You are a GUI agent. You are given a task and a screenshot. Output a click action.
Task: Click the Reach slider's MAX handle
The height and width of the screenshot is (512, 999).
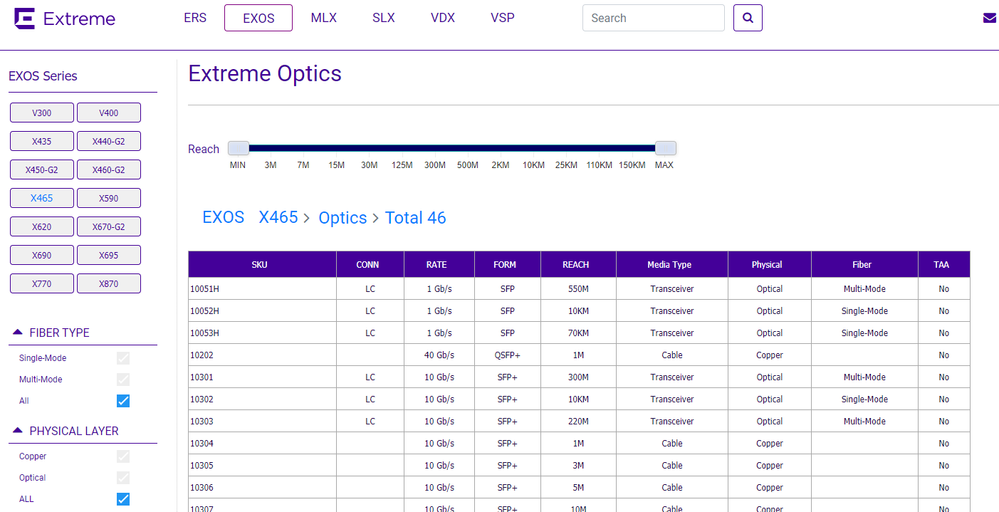click(x=665, y=148)
